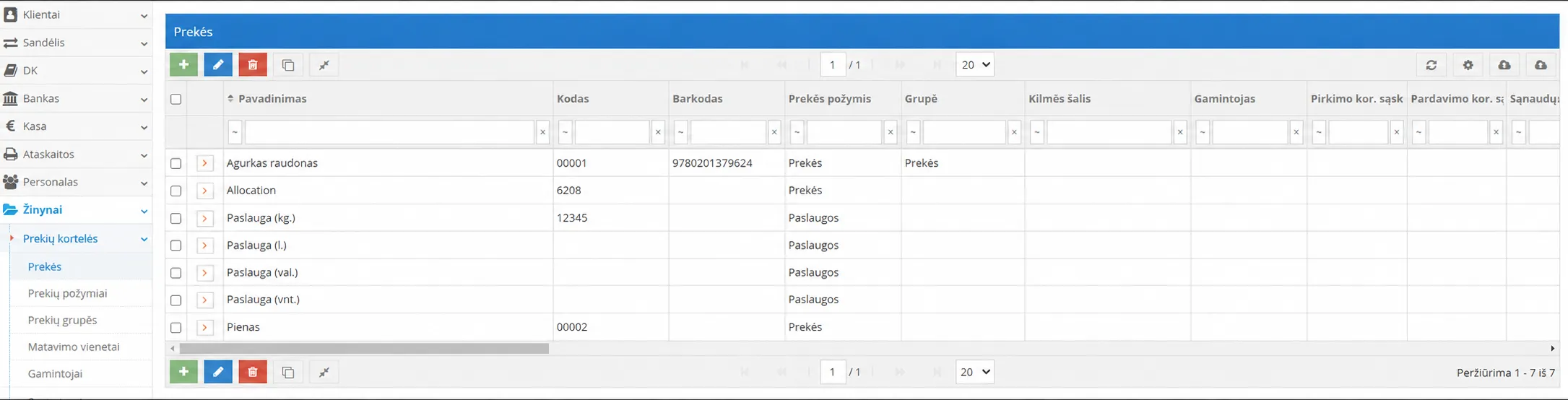Open the top rows-per-page dropdown
1568x400 pixels.
[975, 65]
